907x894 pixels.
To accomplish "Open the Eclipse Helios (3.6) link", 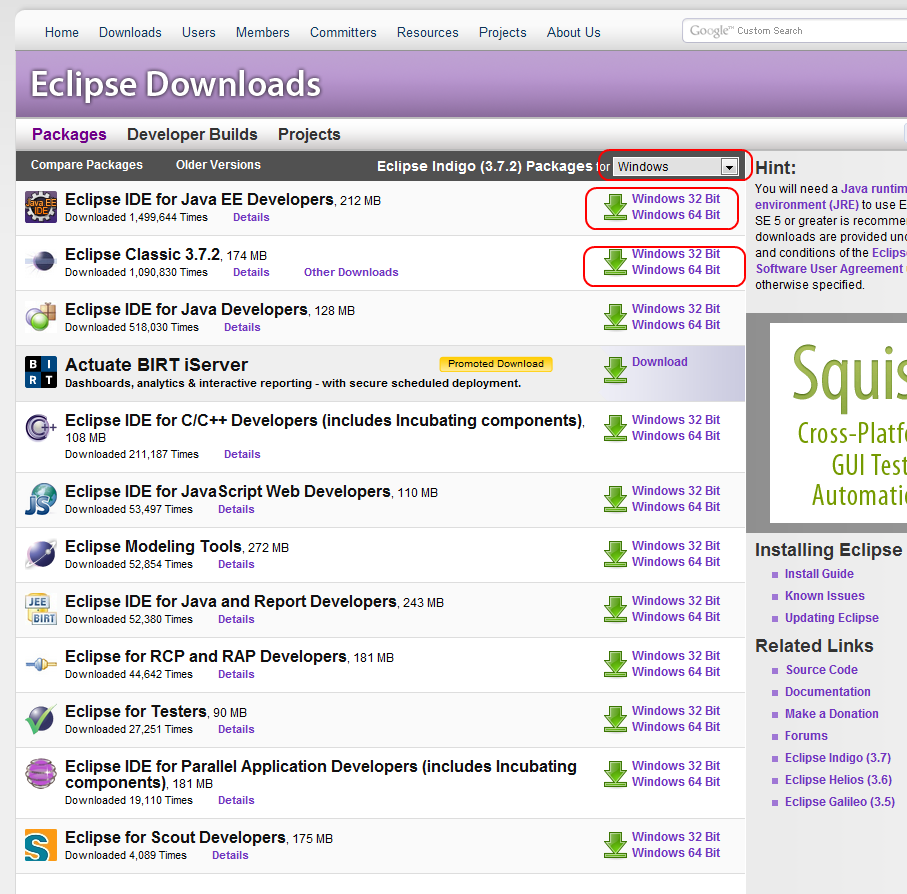I will (838, 780).
